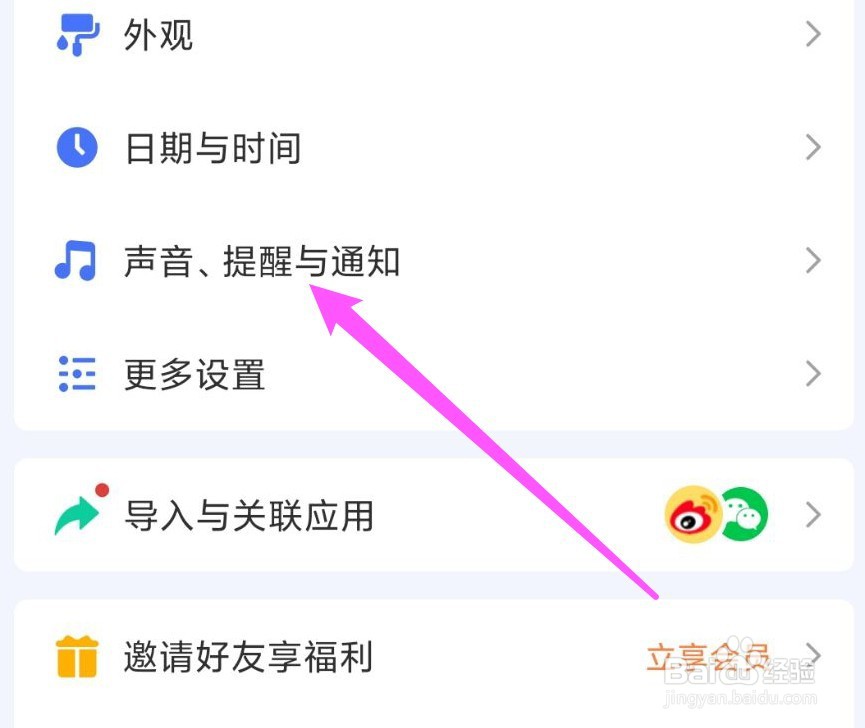Expand the 更多设置 row chevron
Viewport: 865px width, 728px height.
click(x=813, y=374)
